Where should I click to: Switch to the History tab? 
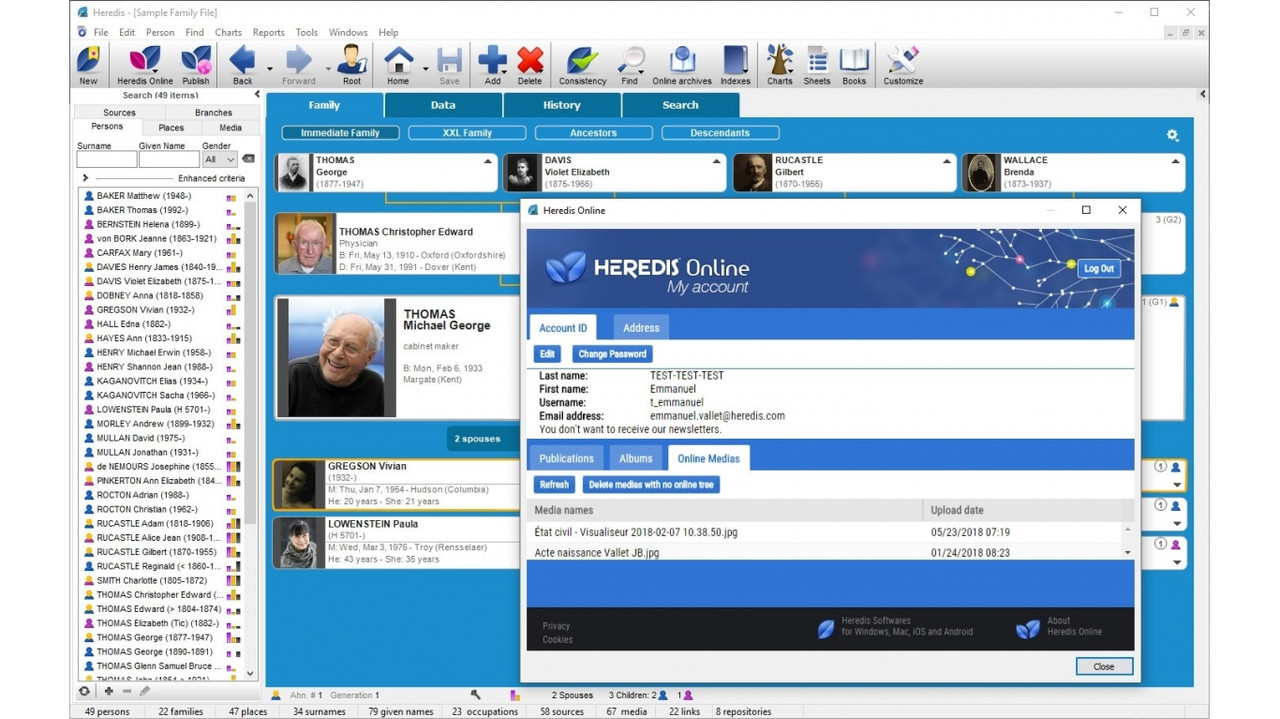click(562, 105)
